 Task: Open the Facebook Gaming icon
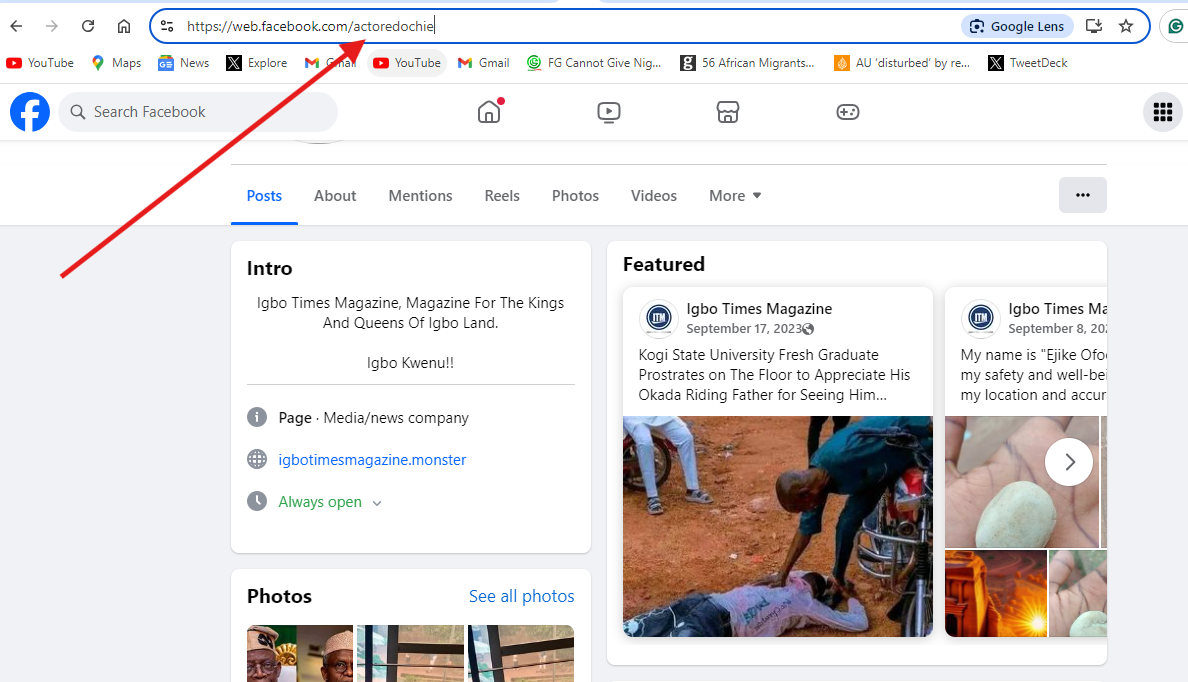[x=847, y=112]
